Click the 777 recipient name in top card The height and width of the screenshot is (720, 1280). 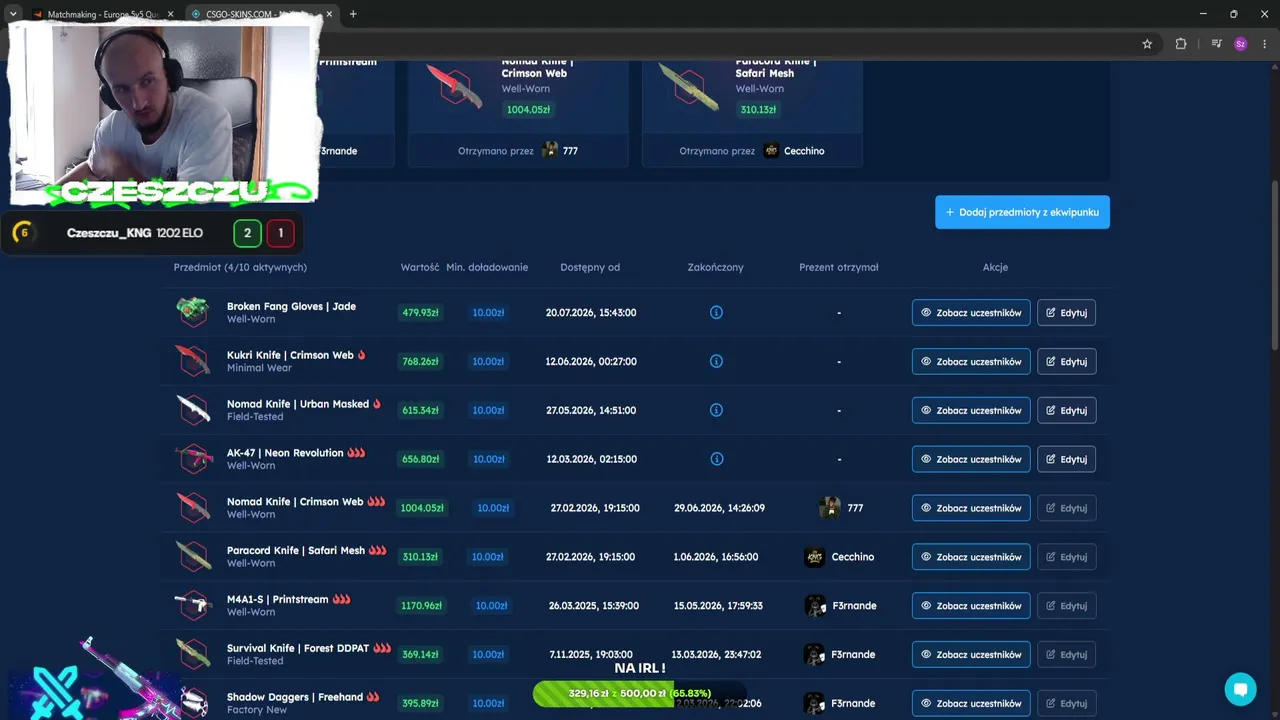(x=570, y=151)
